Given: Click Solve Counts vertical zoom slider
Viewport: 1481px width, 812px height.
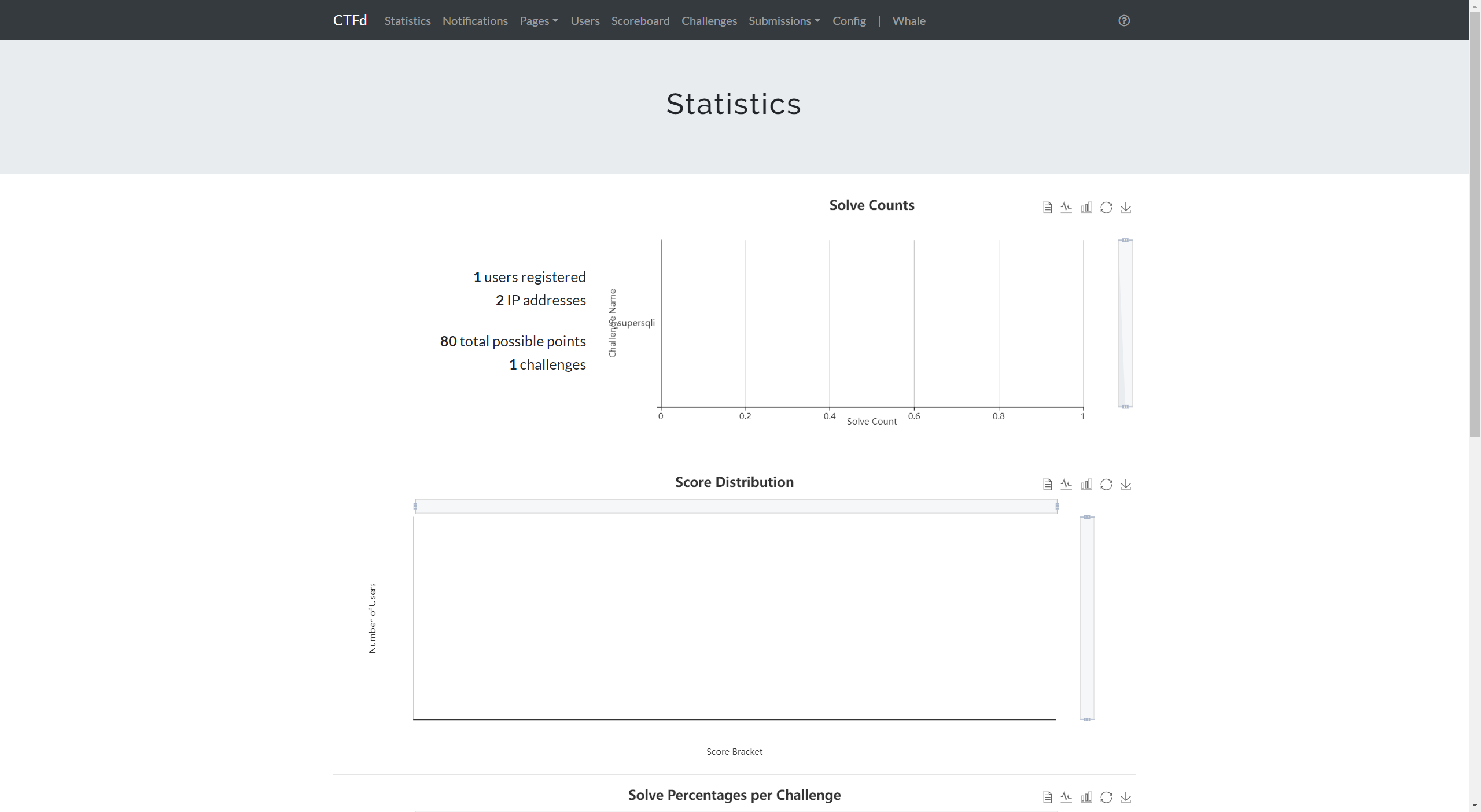Looking at the screenshot, I should coord(1125,323).
